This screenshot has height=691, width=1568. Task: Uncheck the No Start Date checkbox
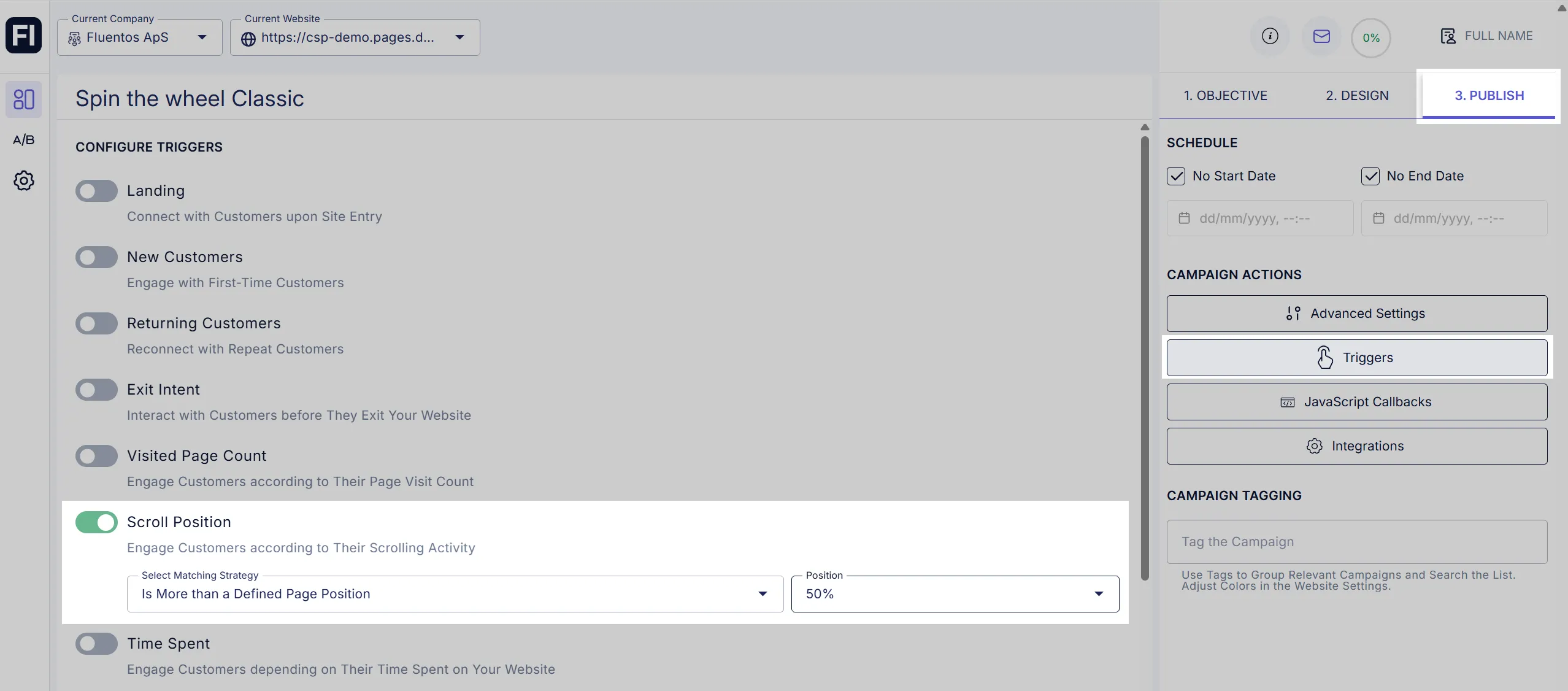click(x=1175, y=176)
